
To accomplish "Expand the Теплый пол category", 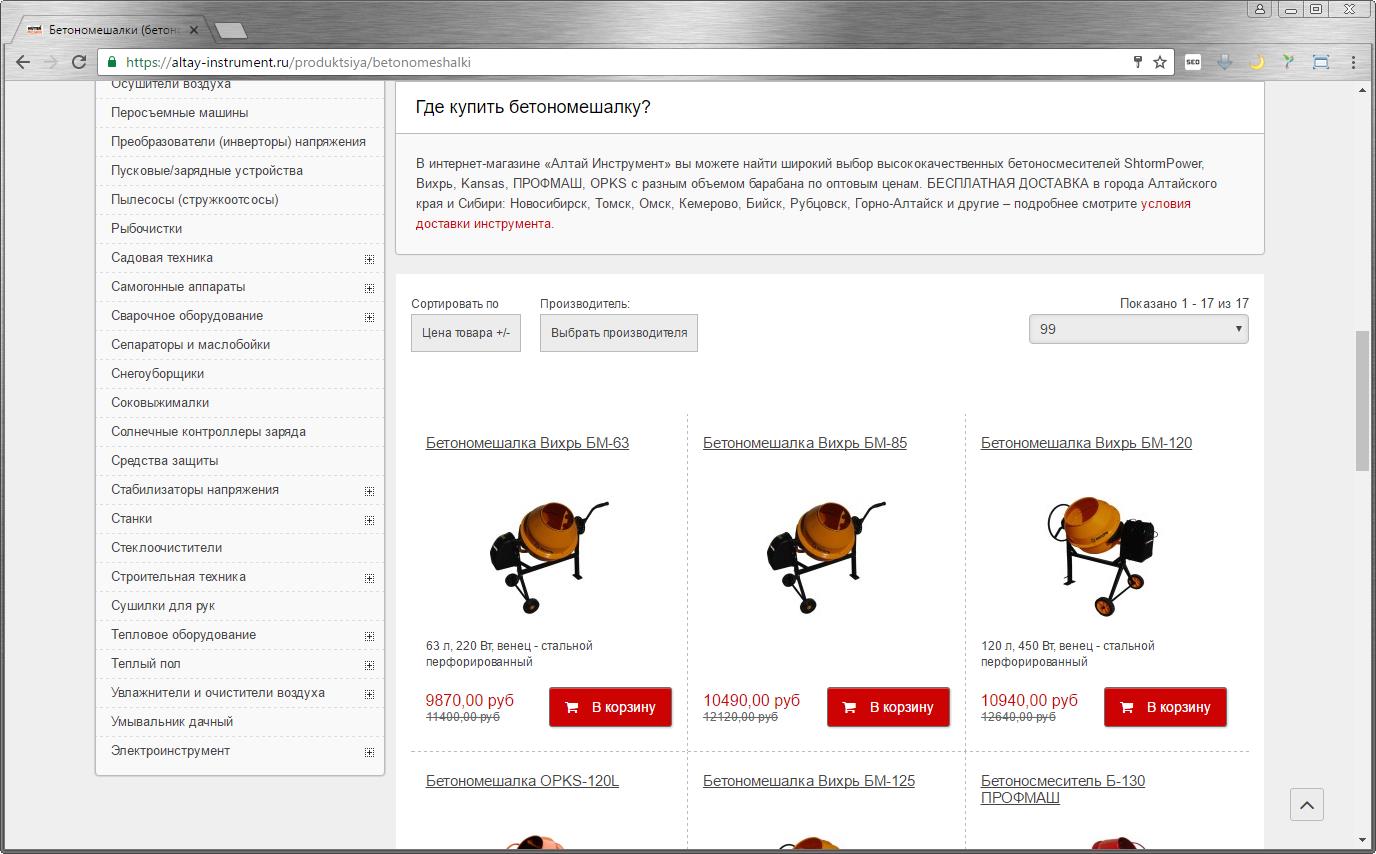I will point(369,665).
